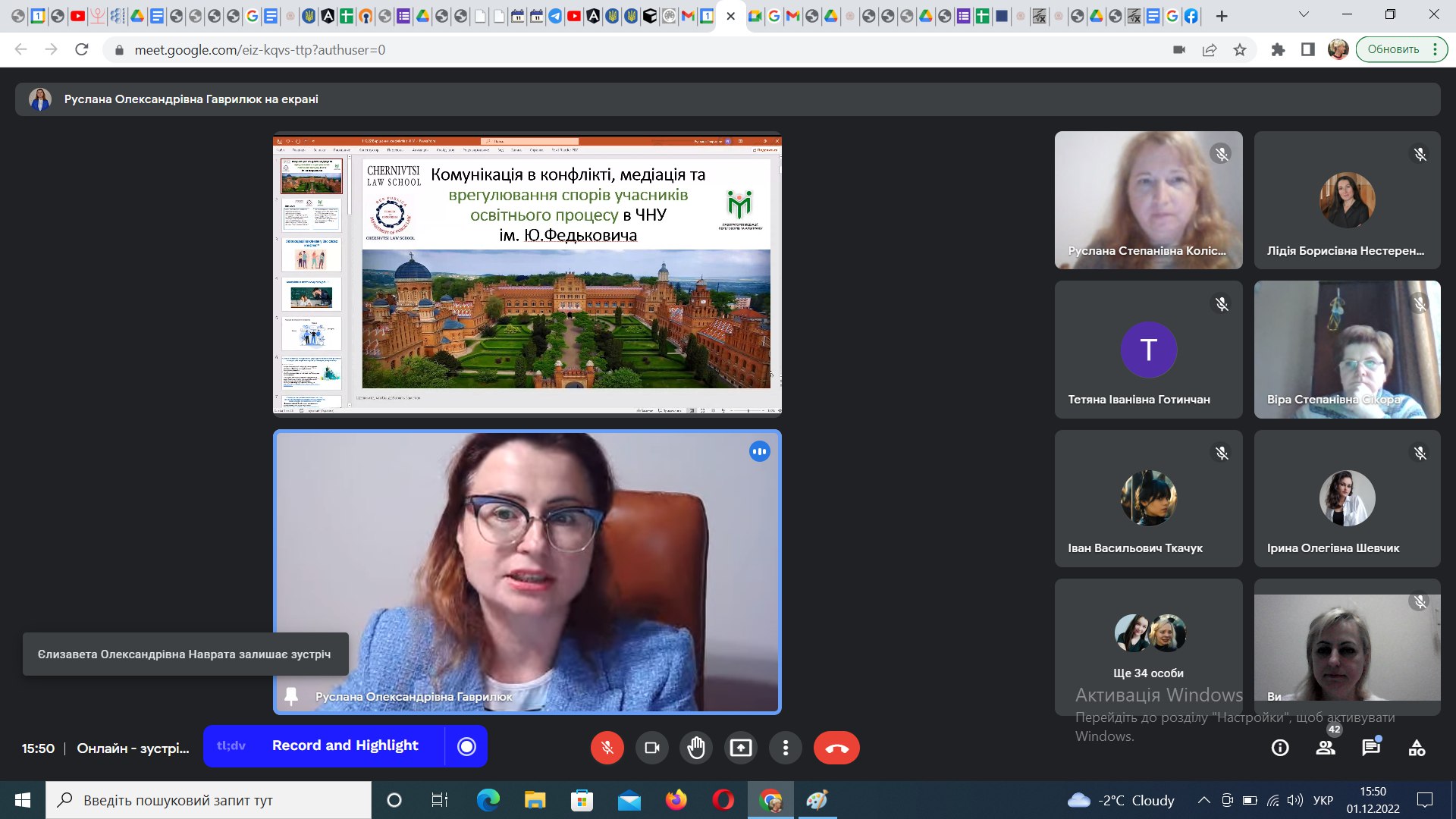Image resolution: width=1456 pixels, height=819 pixels.
Task: Show the list of 42 participants
Action: (x=1326, y=748)
